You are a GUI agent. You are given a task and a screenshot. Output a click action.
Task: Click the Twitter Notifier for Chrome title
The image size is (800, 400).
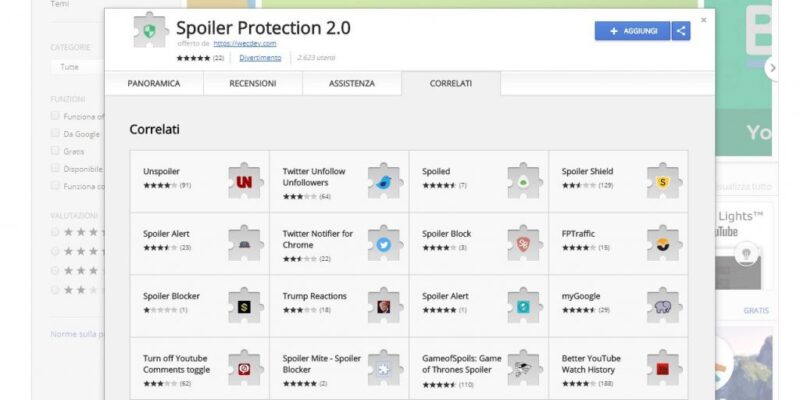(317, 239)
